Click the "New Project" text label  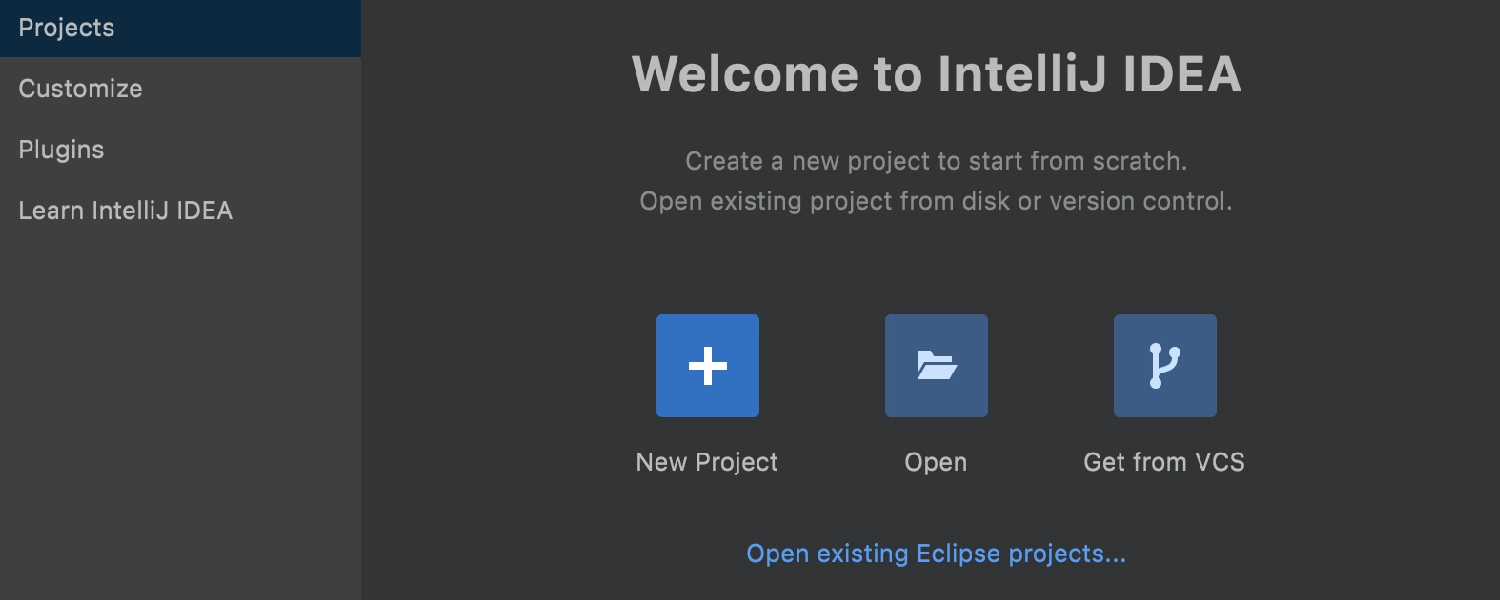[x=707, y=462]
